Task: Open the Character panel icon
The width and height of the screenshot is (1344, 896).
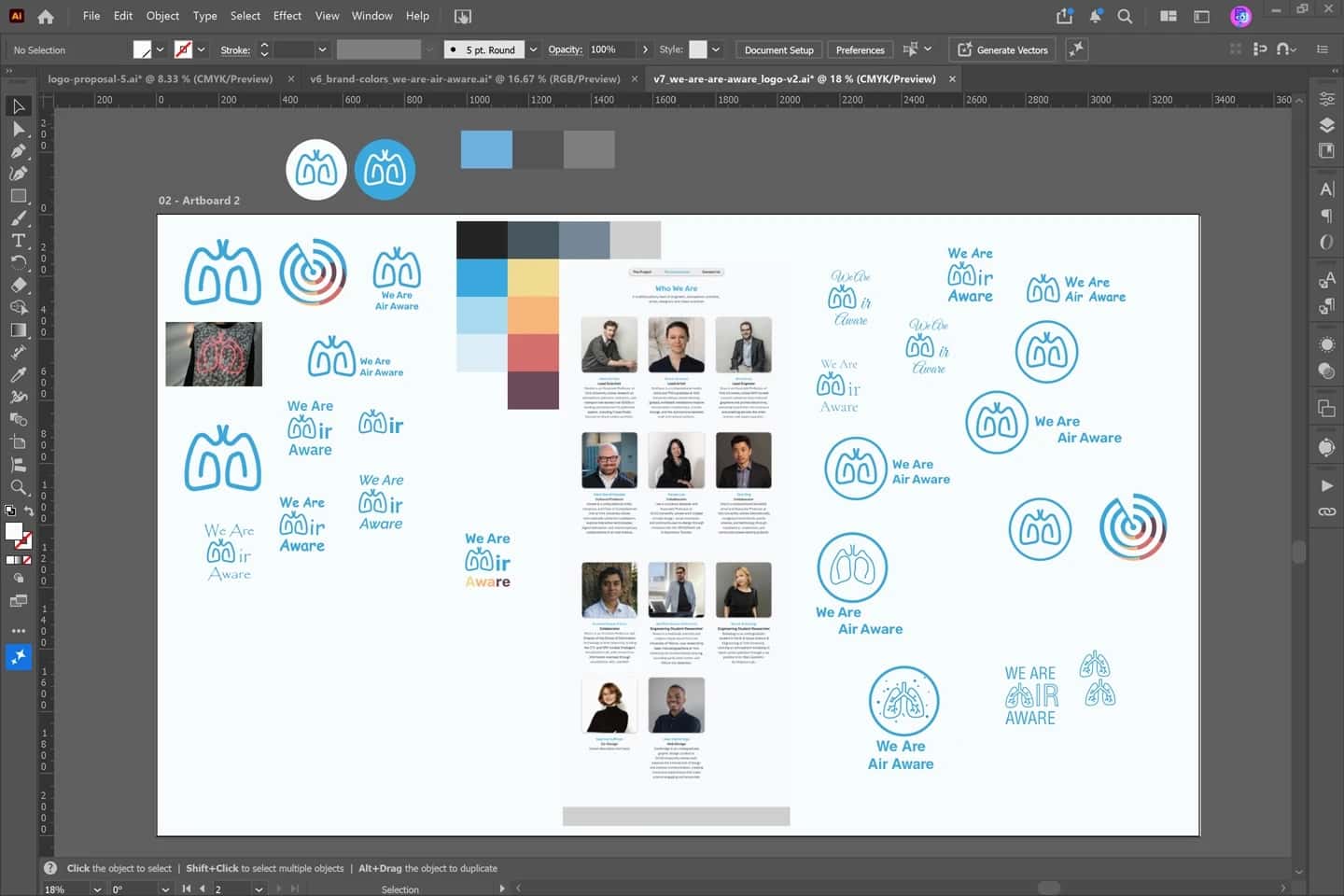Action: point(1326,189)
